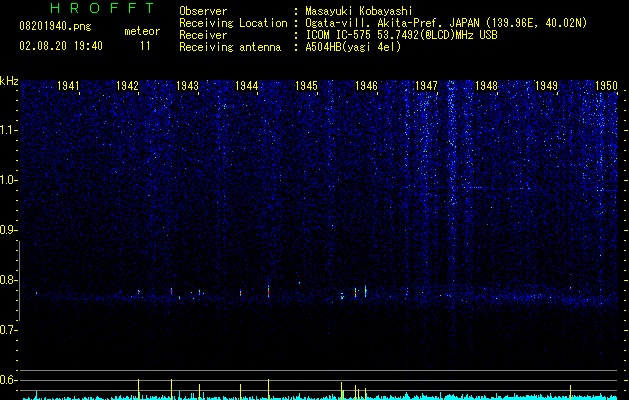This screenshot has width=629, height=400.
Task: Click observer name Masayuki Kobayashi
Action: [359, 11]
